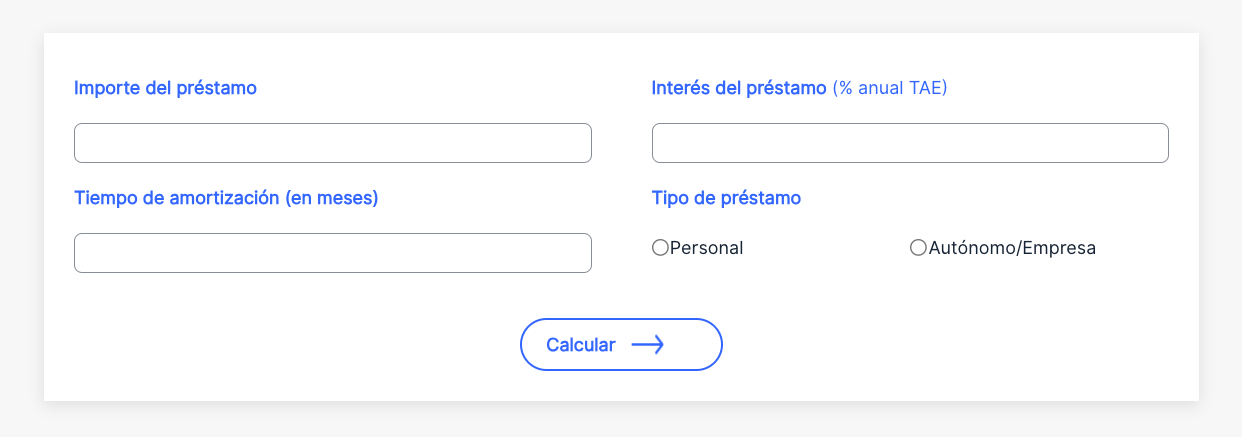Click the radio circle beside Personal
Image resolution: width=1242 pixels, height=437 pixels.
pos(660,248)
